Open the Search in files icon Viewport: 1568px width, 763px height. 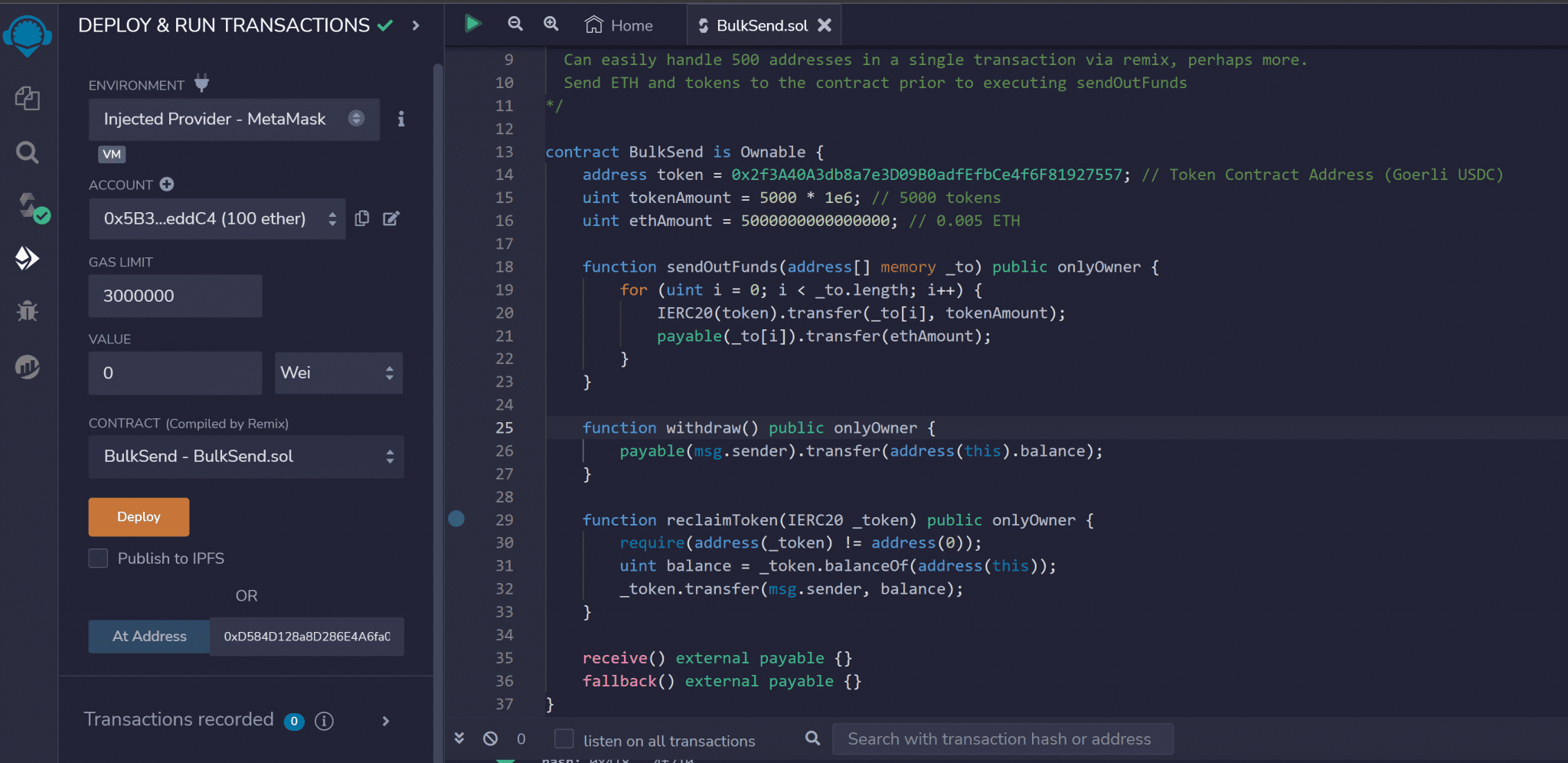click(x=28, y=152)
